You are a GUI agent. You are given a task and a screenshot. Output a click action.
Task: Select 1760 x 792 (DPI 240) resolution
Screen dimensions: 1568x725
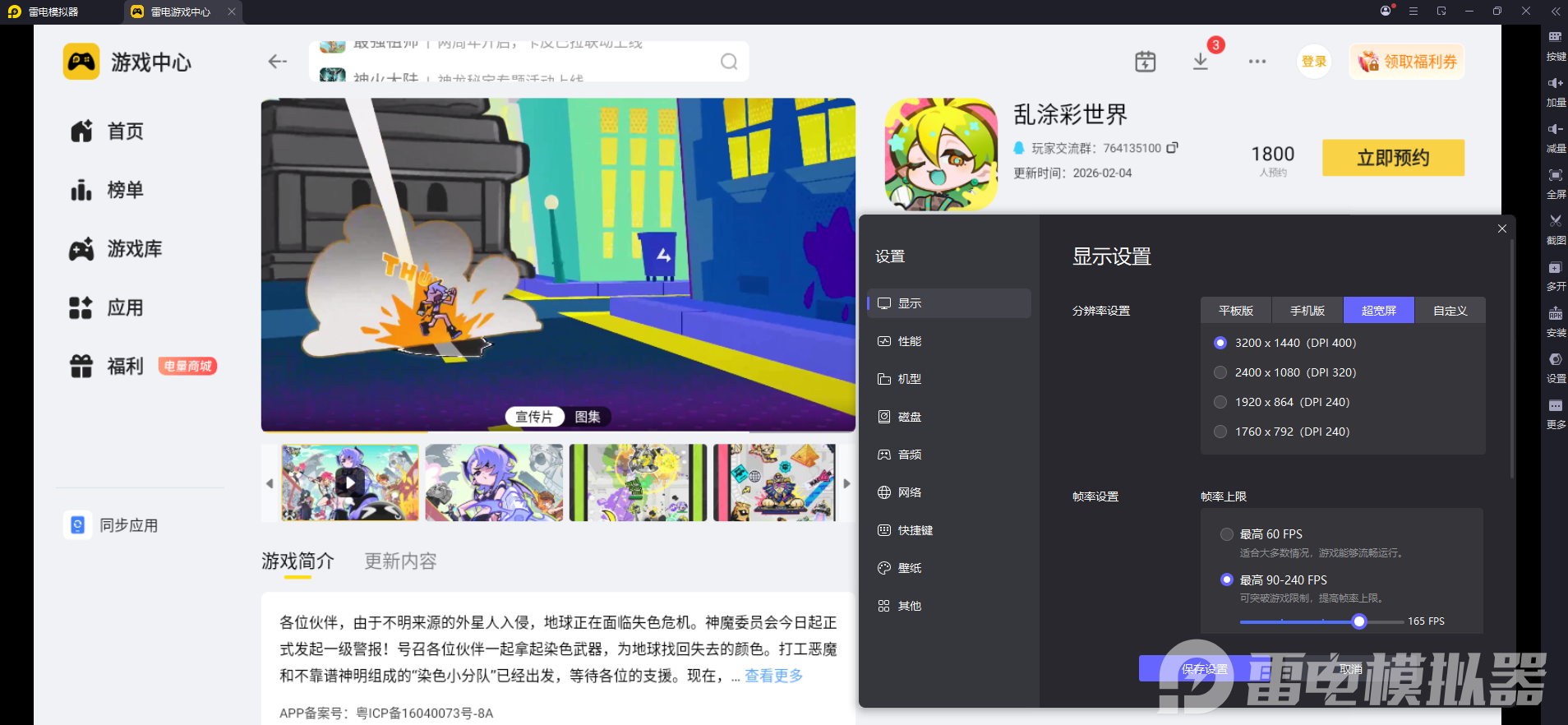1220,432
